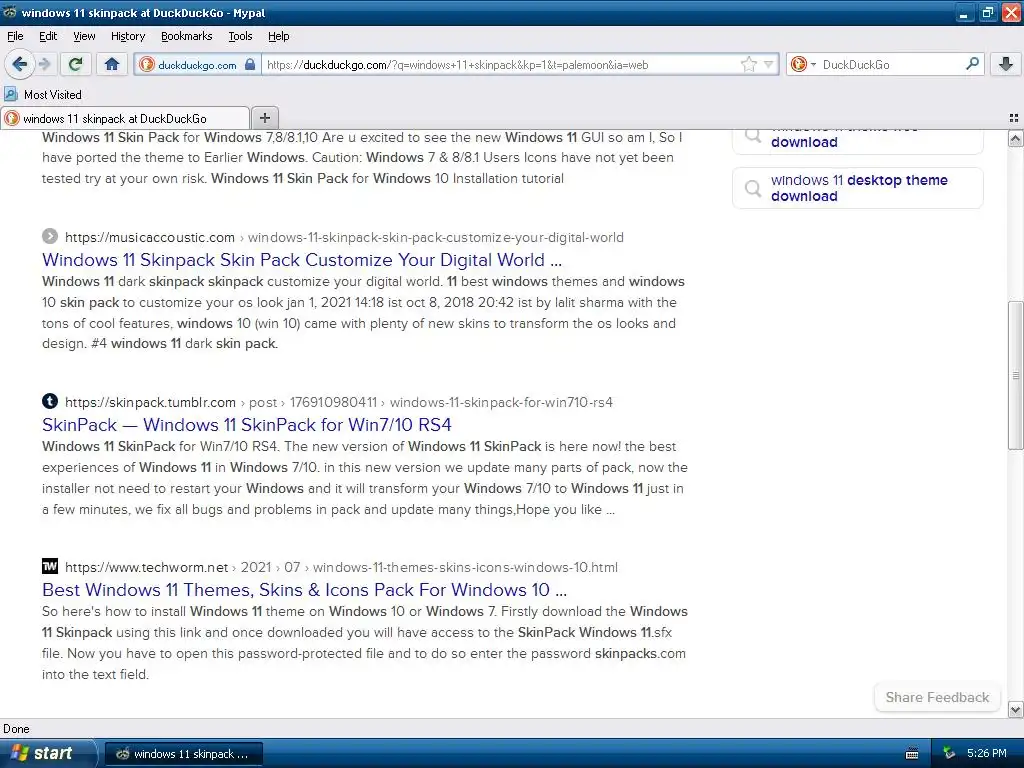Viewport: 1024px width, 768px height.
Task: Open the Help menu
Action: tap(278, 36)
